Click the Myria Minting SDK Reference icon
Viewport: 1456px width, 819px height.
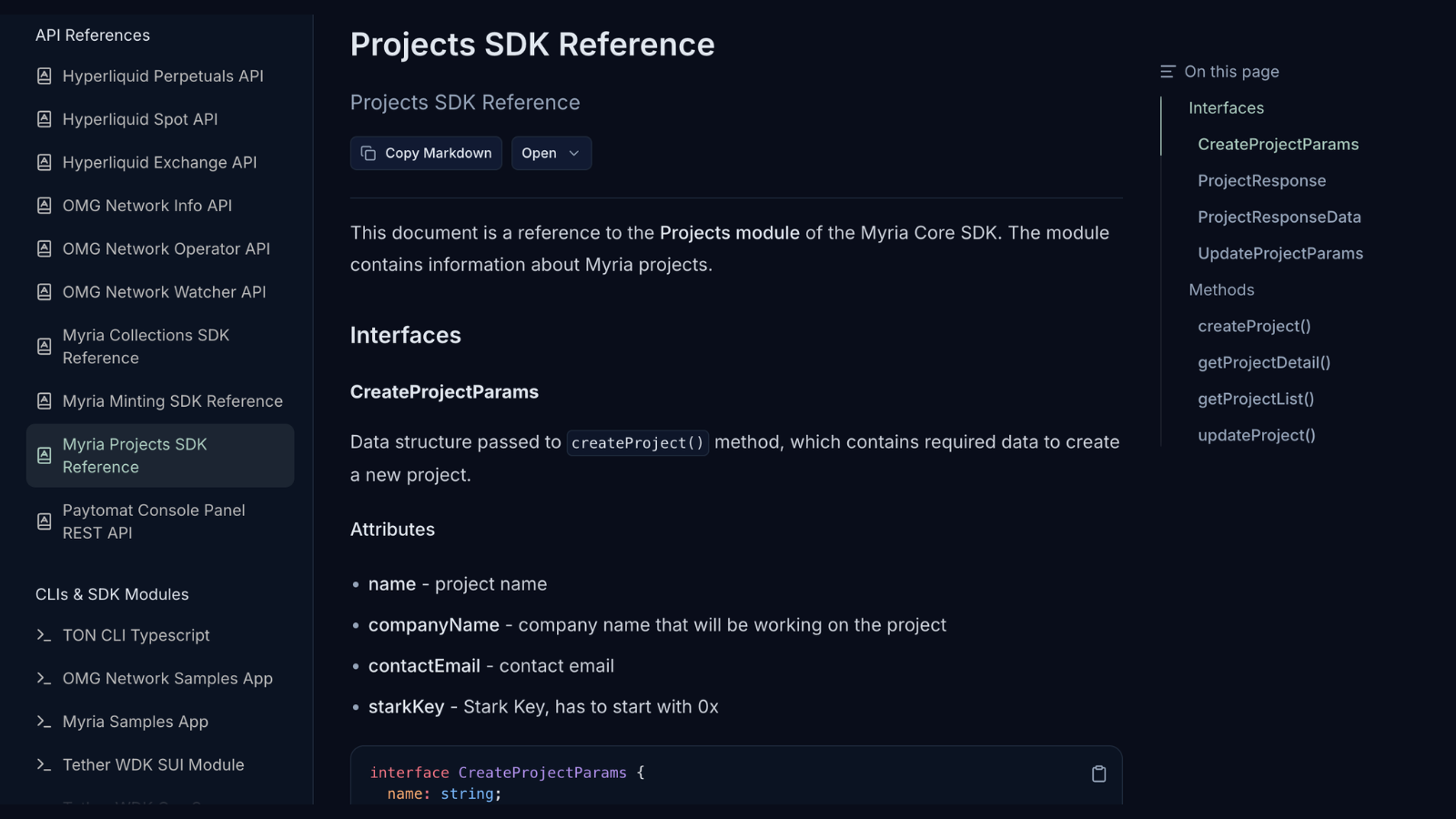pos(44,401)
